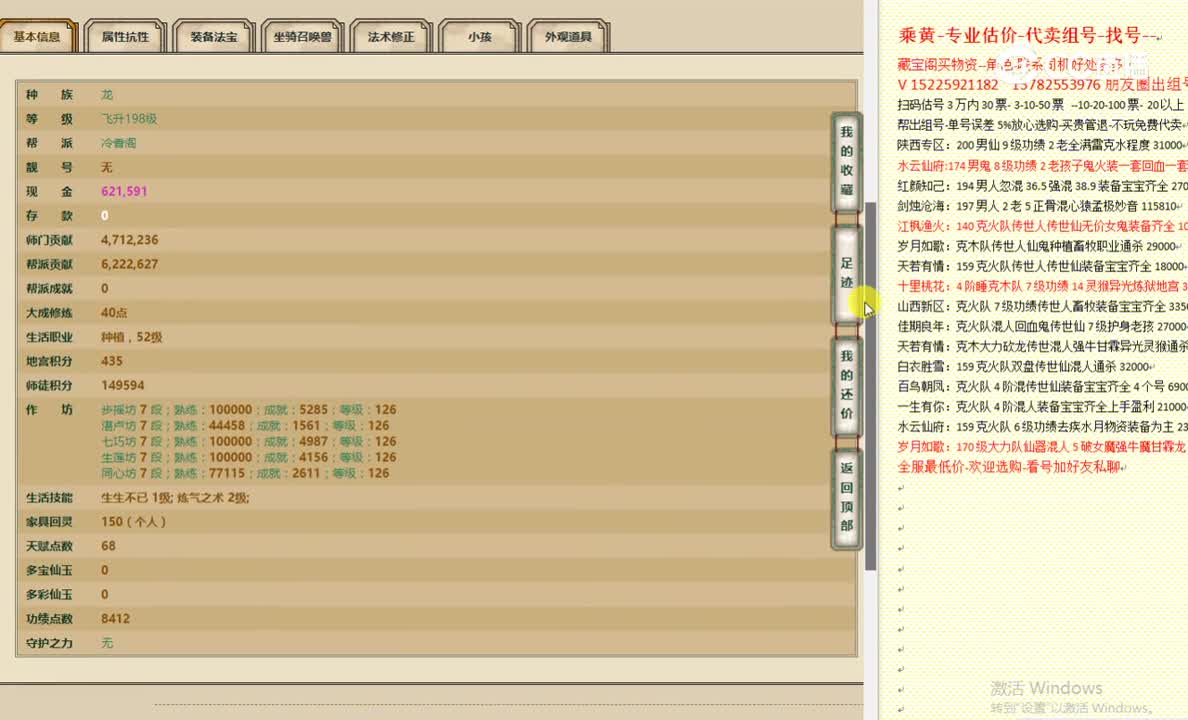This screenshot has height=720, width=1188.
Task: Open the 装备法宝 tab
Action: 214,36
